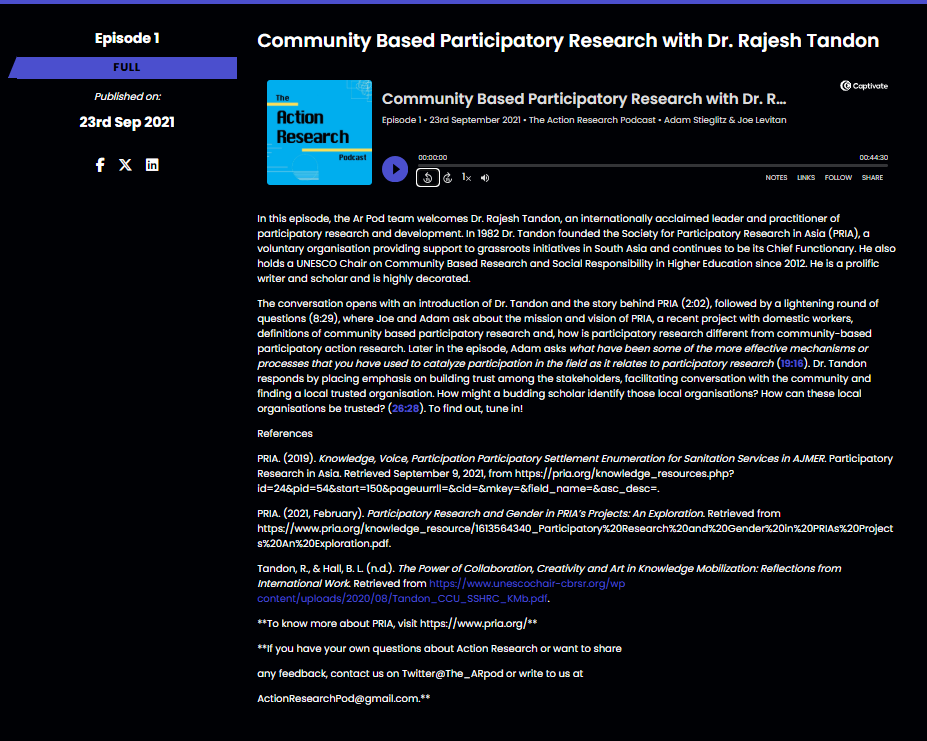The width and height of the screenshot is (927, 741).
Task: Click SHARE in the podcast player
Action: point(872,178)
